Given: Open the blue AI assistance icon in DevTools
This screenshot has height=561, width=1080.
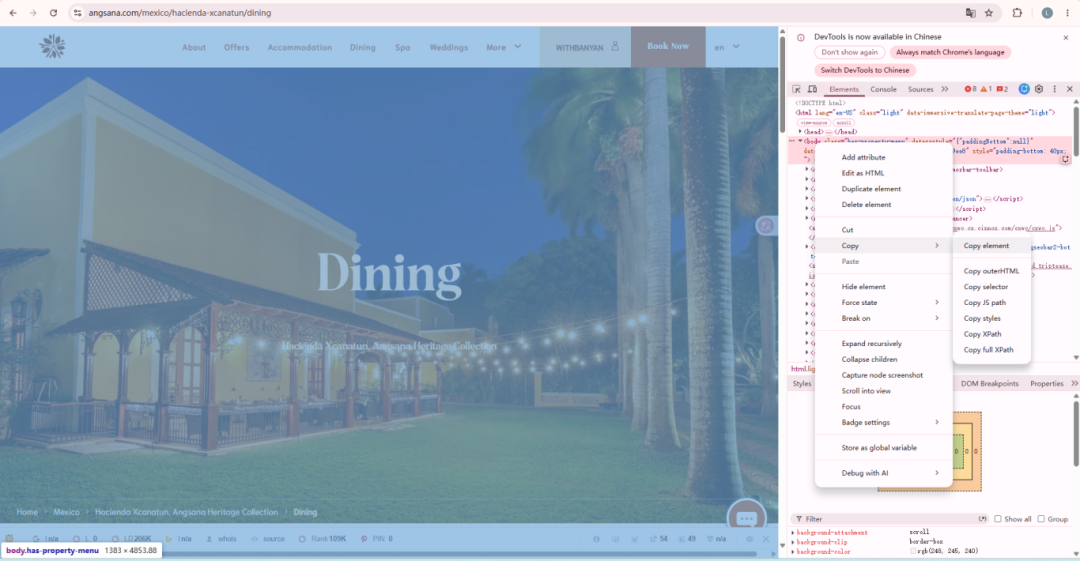Looking at the screenshot, I should click(1024, 89).
